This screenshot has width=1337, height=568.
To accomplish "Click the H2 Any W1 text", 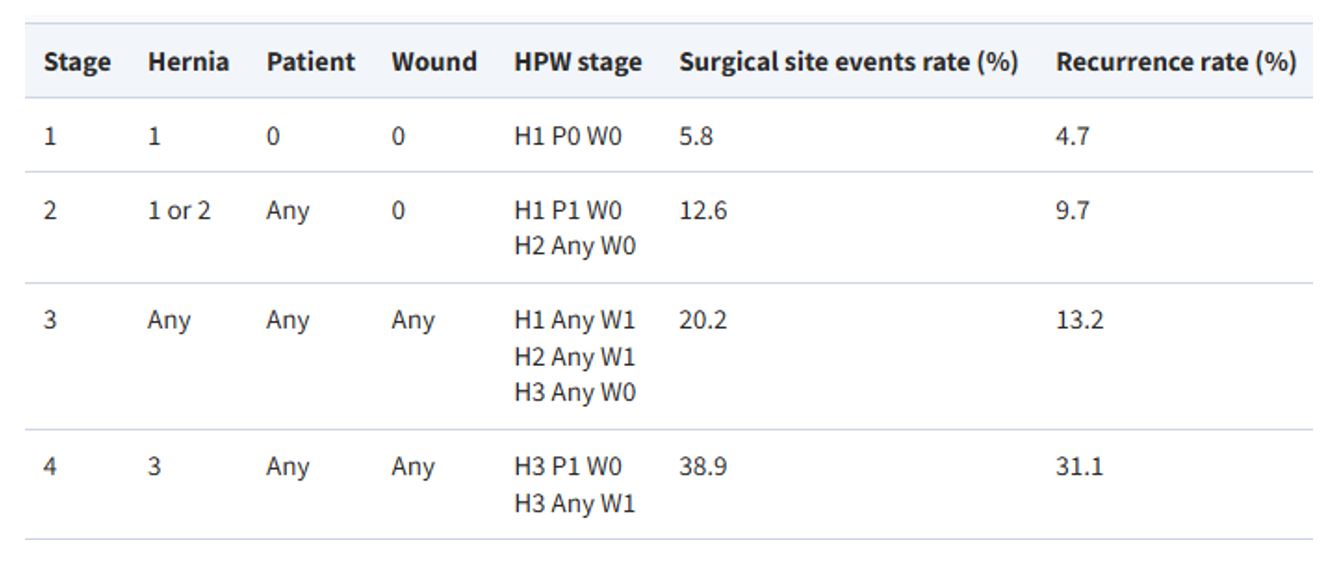I will click(x=574, y=357).
